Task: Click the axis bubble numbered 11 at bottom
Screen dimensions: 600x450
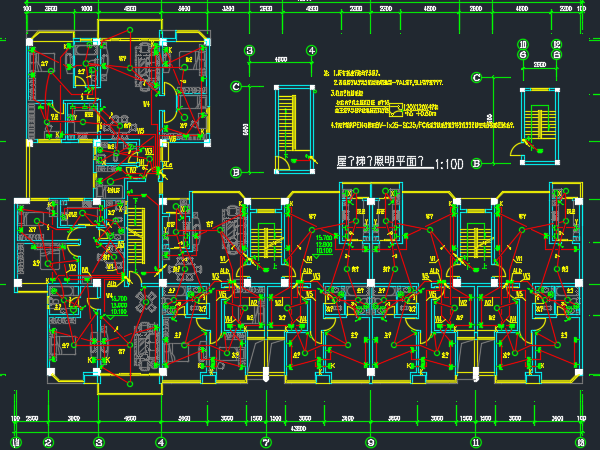Action: click(x=476, y=443)
